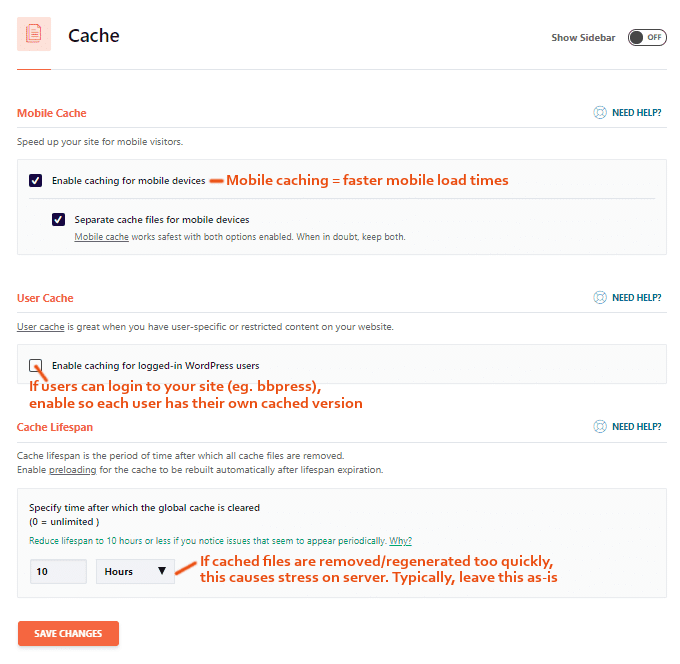
Task: Click the cache lifespan value field
Action: [58, 571]
